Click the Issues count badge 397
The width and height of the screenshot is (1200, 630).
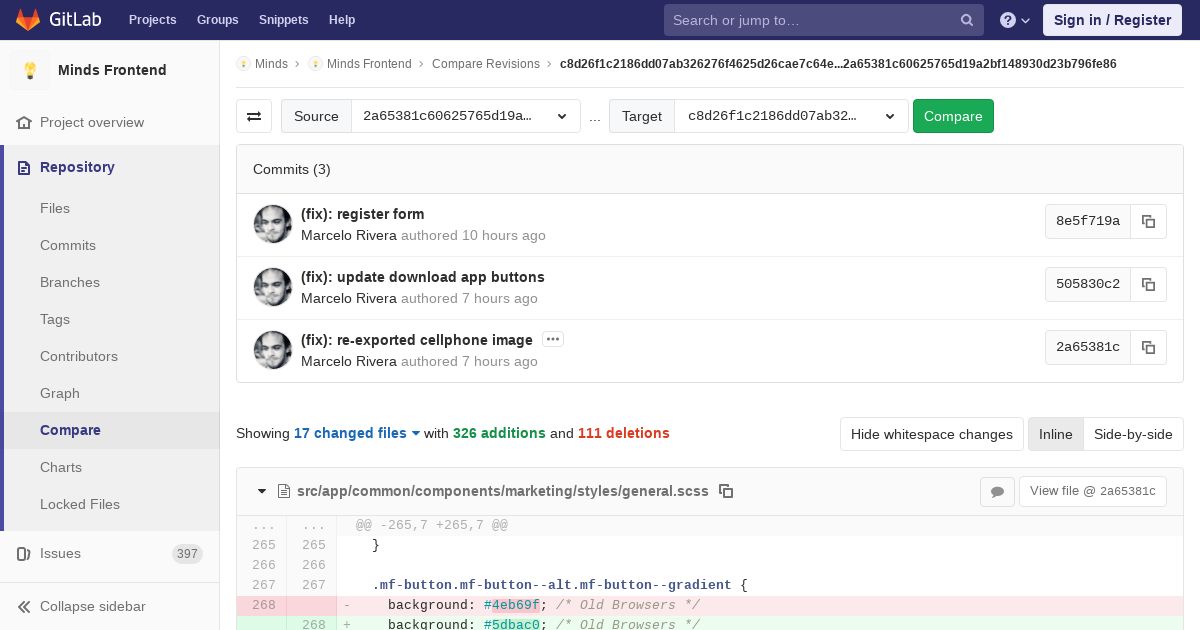click(x=187, y=554)
